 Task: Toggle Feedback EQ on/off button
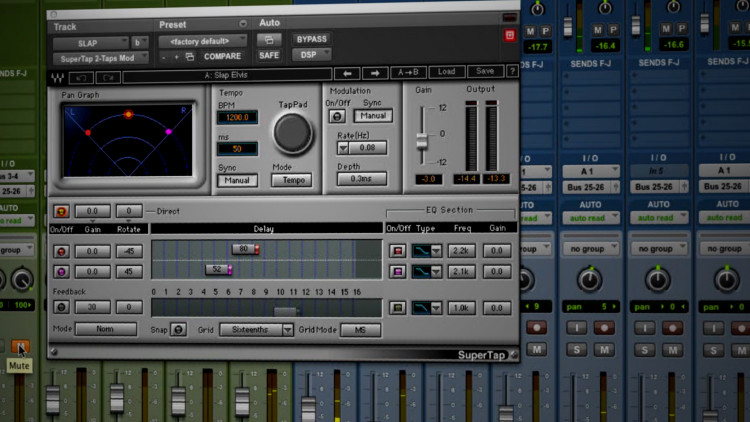[397, 308]
